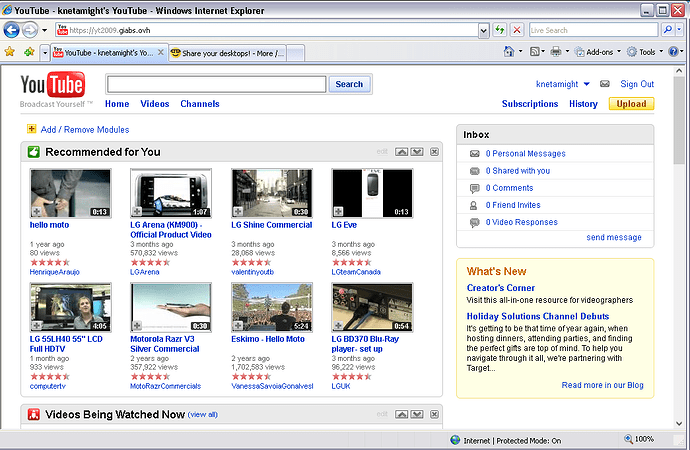Open the Creator's Corner link
690x450 pixels.
tap(501, 288)
